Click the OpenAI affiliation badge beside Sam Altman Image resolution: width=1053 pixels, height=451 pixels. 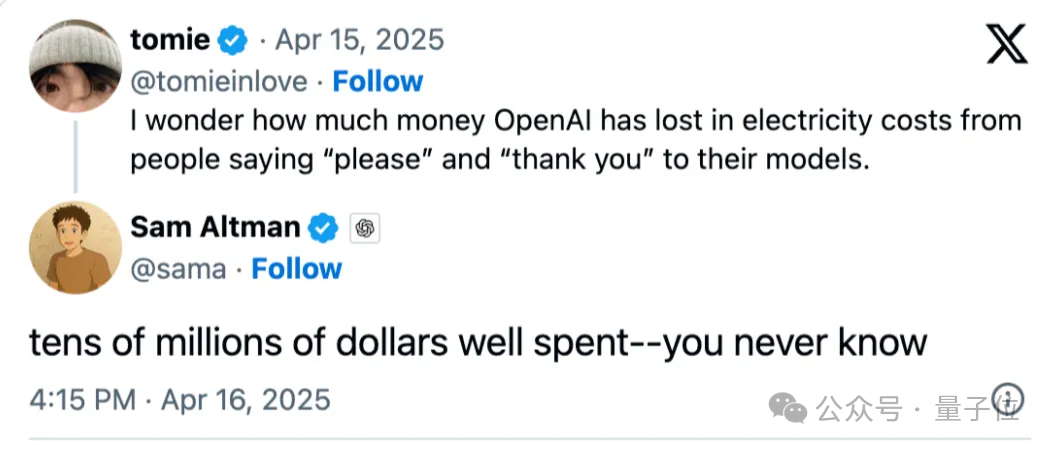click(364, 229)
